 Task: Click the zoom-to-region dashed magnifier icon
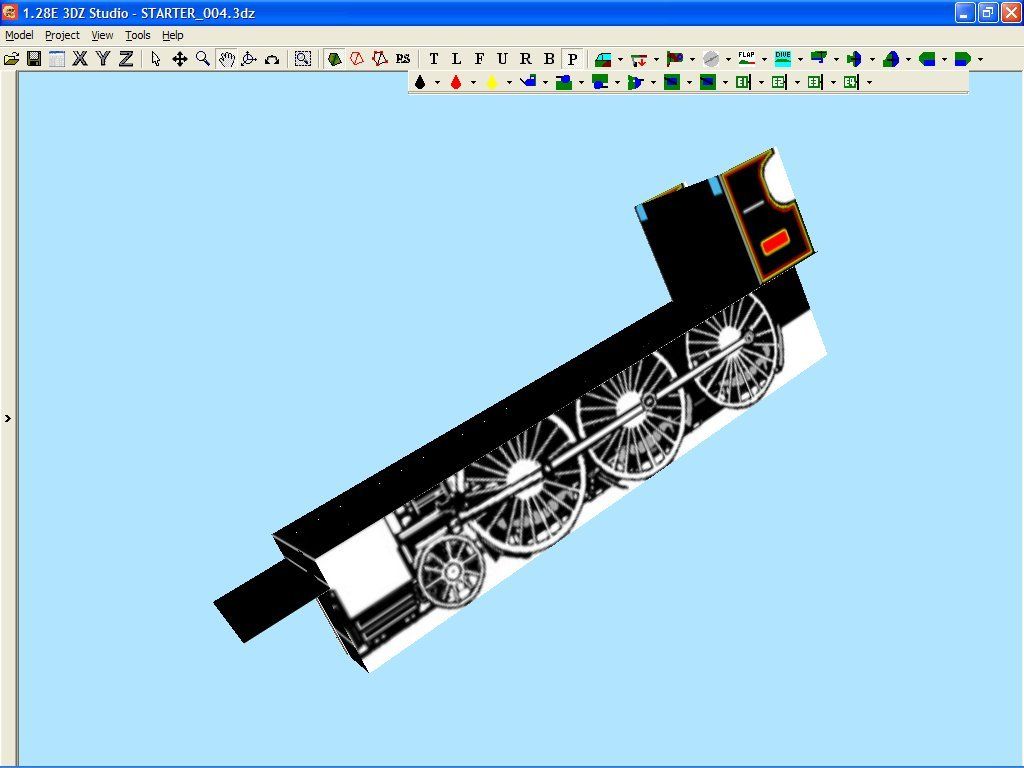(302, 59)
